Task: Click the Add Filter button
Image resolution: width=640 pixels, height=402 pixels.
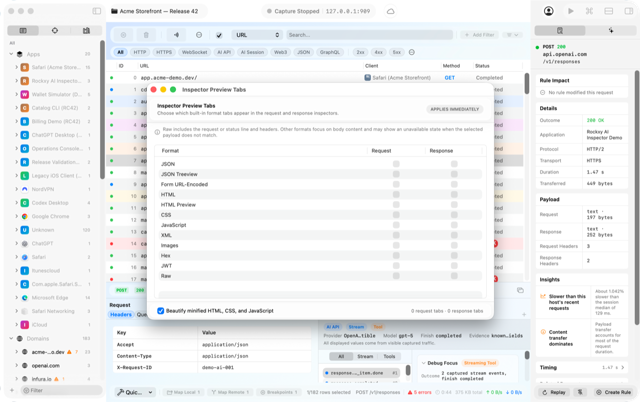Action: click(x=480, y=35)
